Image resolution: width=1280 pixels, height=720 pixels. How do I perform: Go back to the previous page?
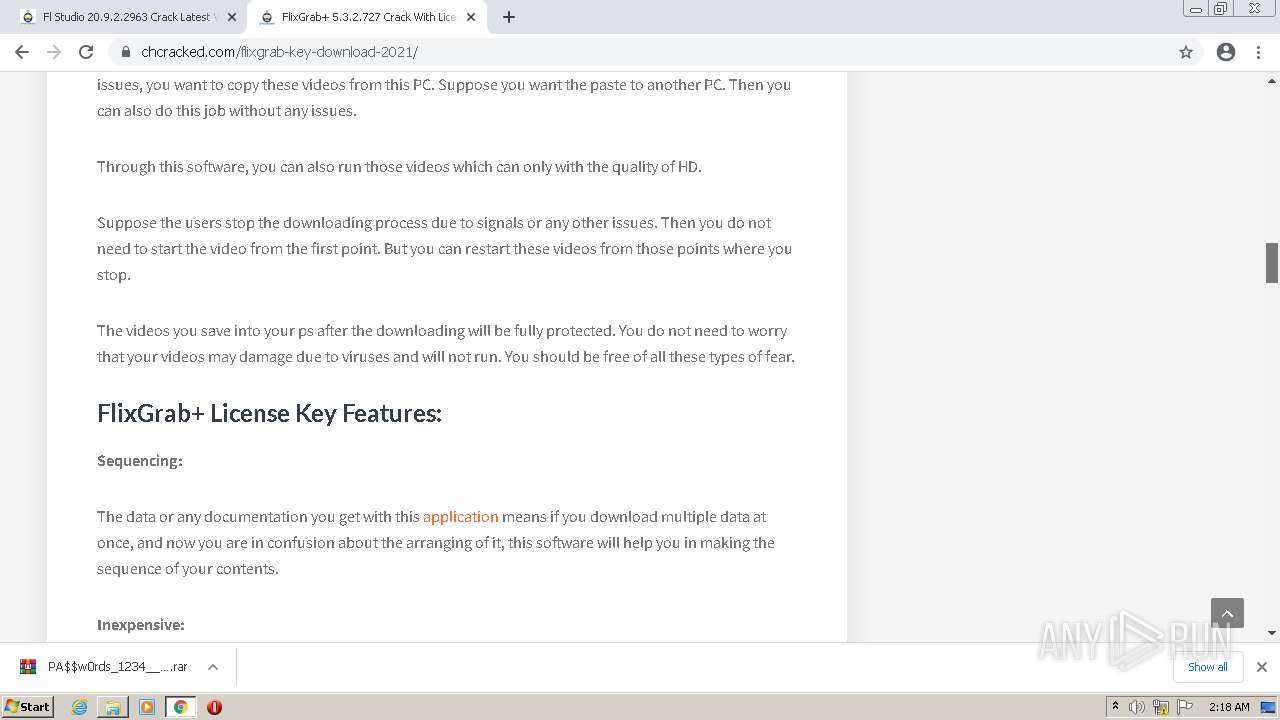pyautogui.click(x=22, y=52)
